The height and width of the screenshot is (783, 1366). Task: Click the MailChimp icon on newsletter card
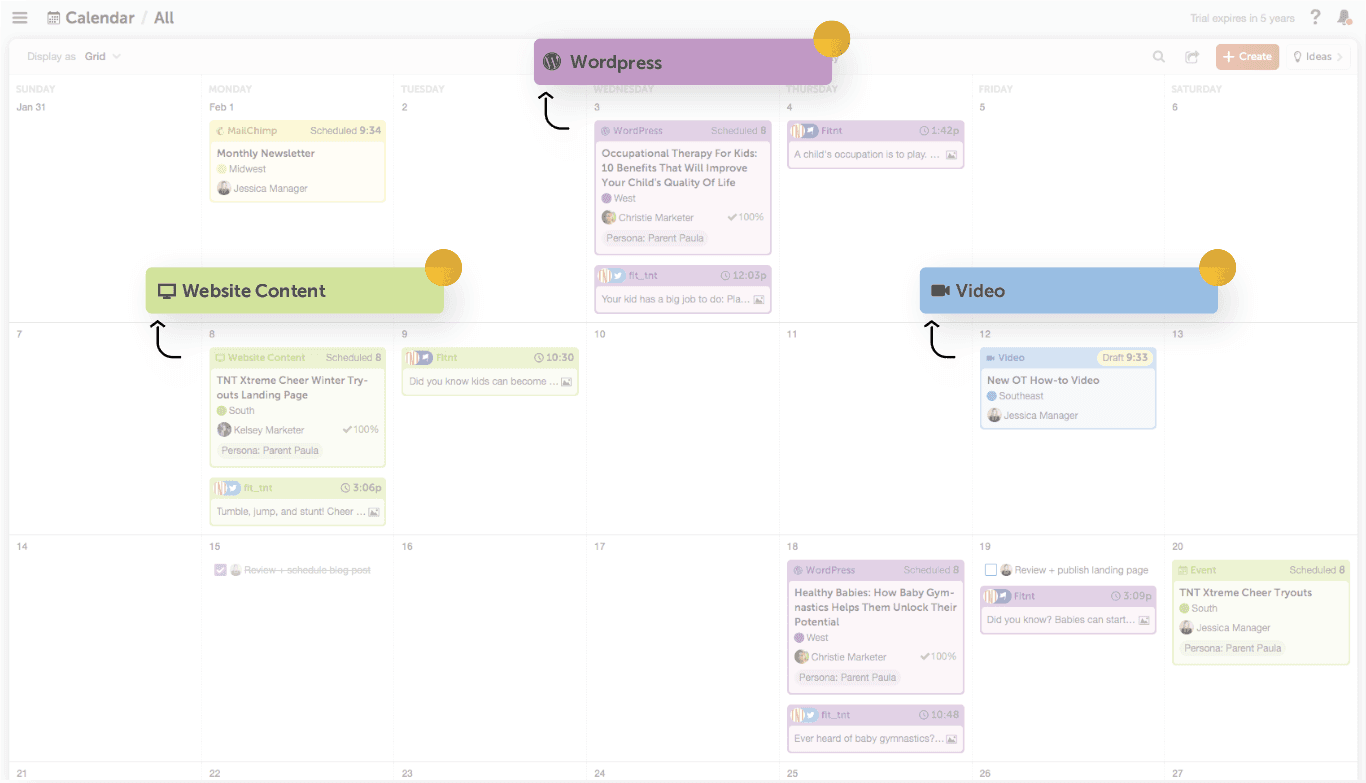pos(221,131)
